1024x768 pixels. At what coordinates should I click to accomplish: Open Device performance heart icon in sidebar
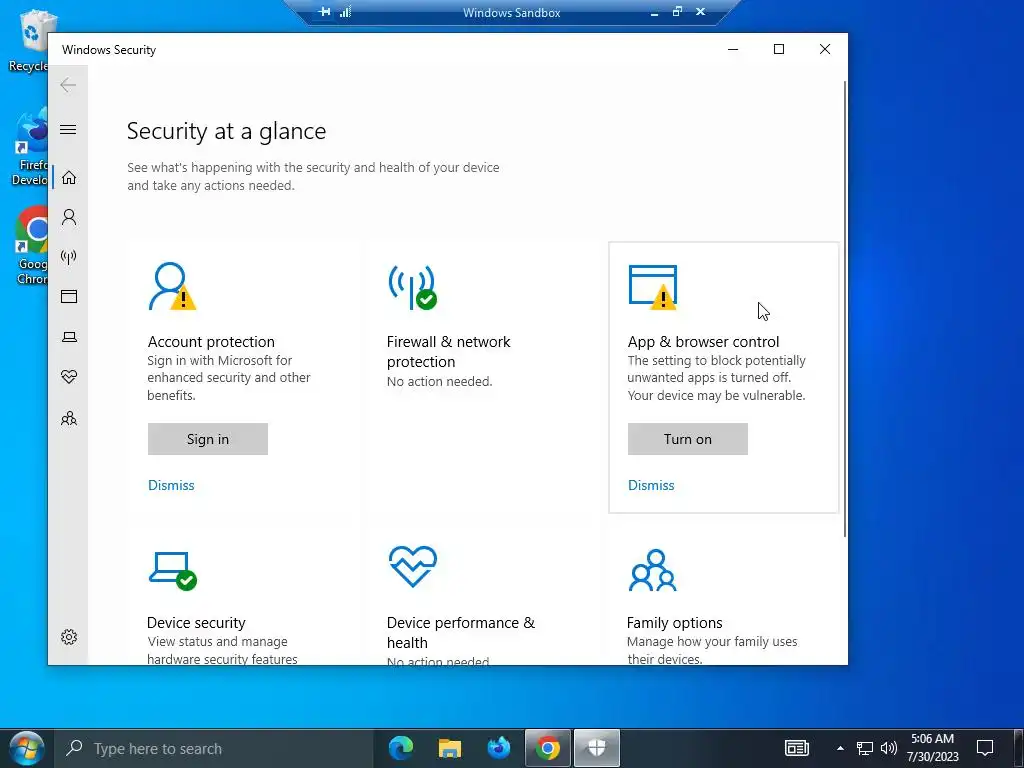(x=69, y=377)
